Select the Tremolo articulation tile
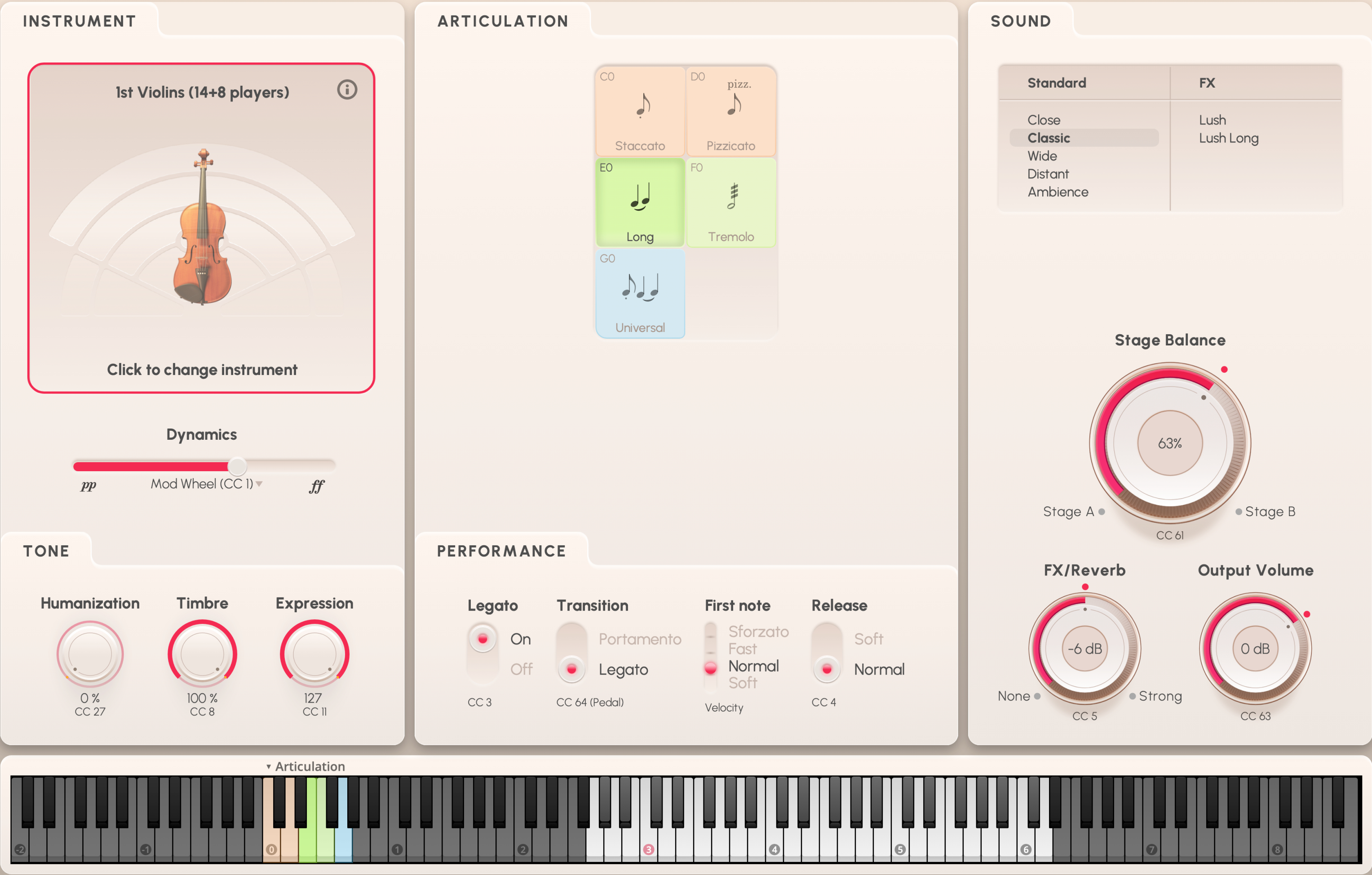1372x875 pixels. (x=731, y=202)
